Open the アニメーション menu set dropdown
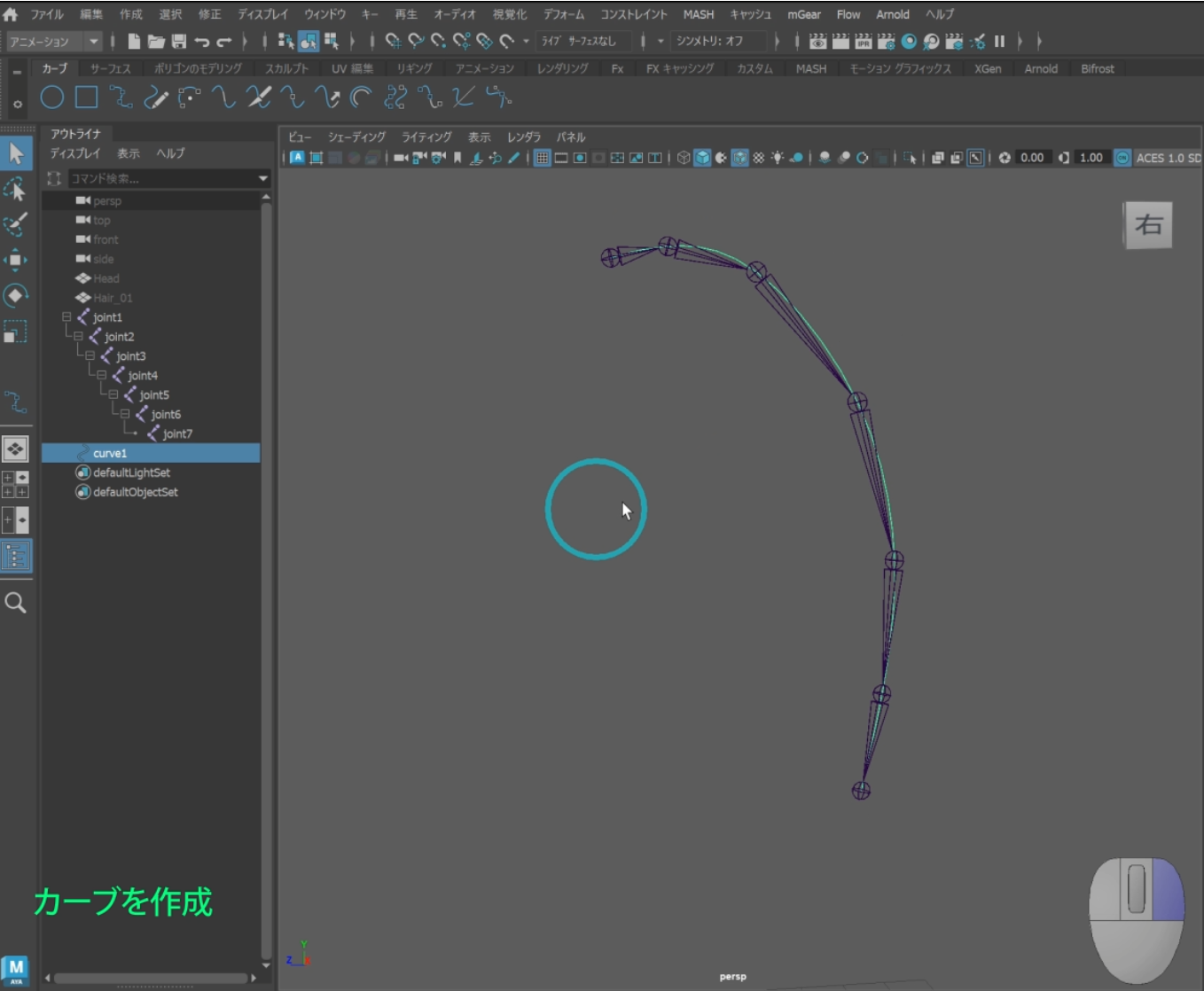1204x991 pixels. click(x=93, y=42)
